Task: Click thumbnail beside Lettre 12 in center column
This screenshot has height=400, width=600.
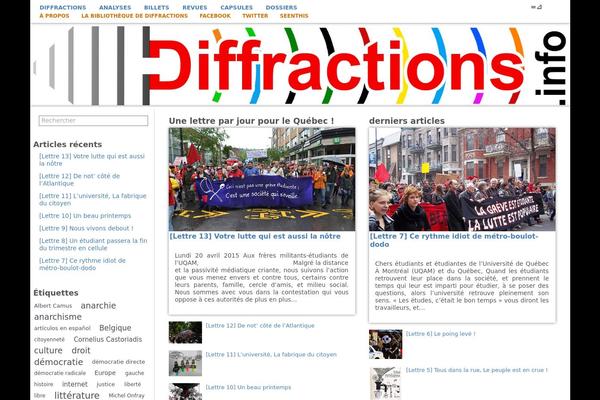Action: (x=185, y=332)
